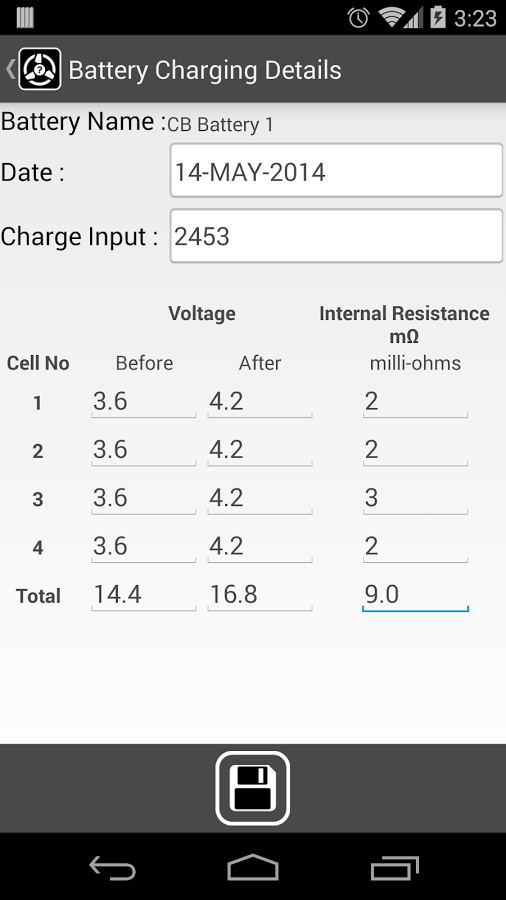Tap the app logo icon in header
The image size is (506, 900).
(x=40, y=69)
